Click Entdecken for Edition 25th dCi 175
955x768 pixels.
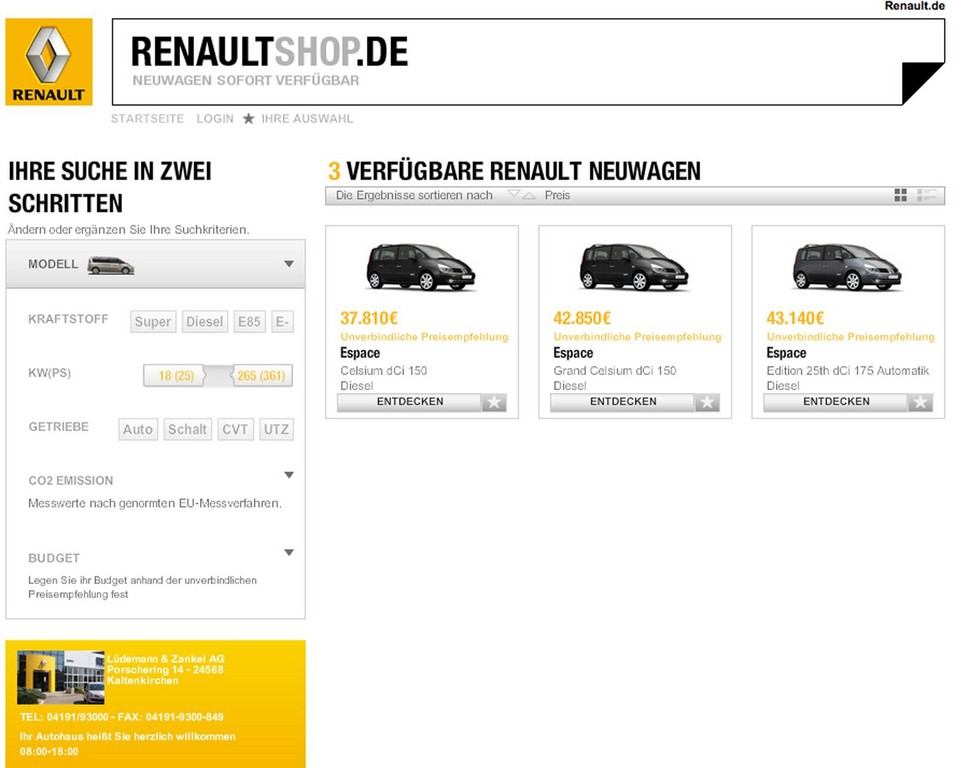(x=836, y=402)
